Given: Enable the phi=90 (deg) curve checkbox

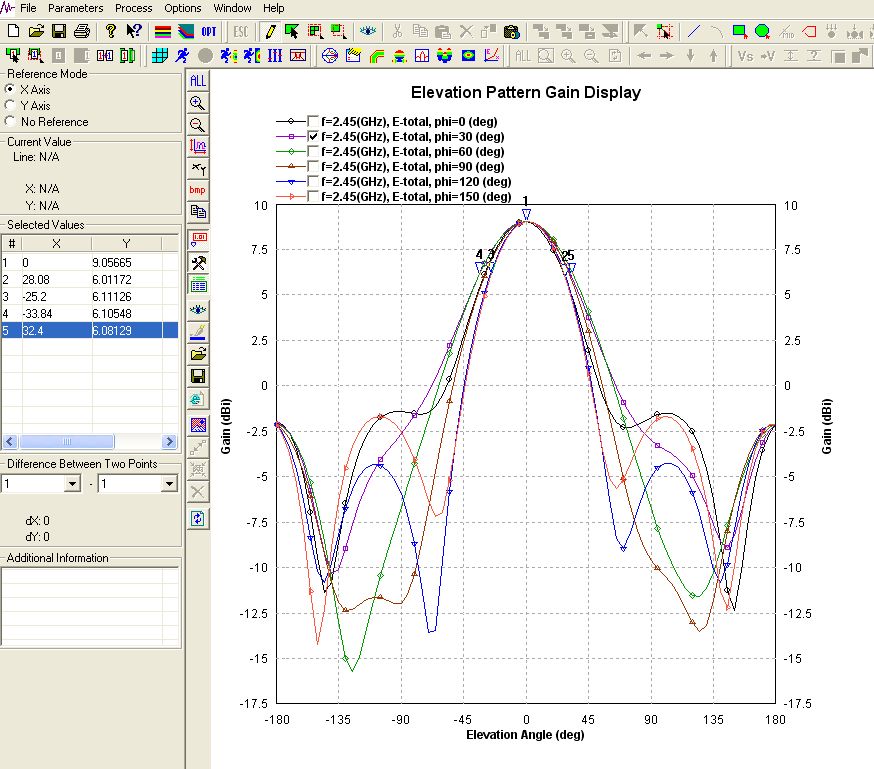Looking at the screenshot, I should click(314, 166).
